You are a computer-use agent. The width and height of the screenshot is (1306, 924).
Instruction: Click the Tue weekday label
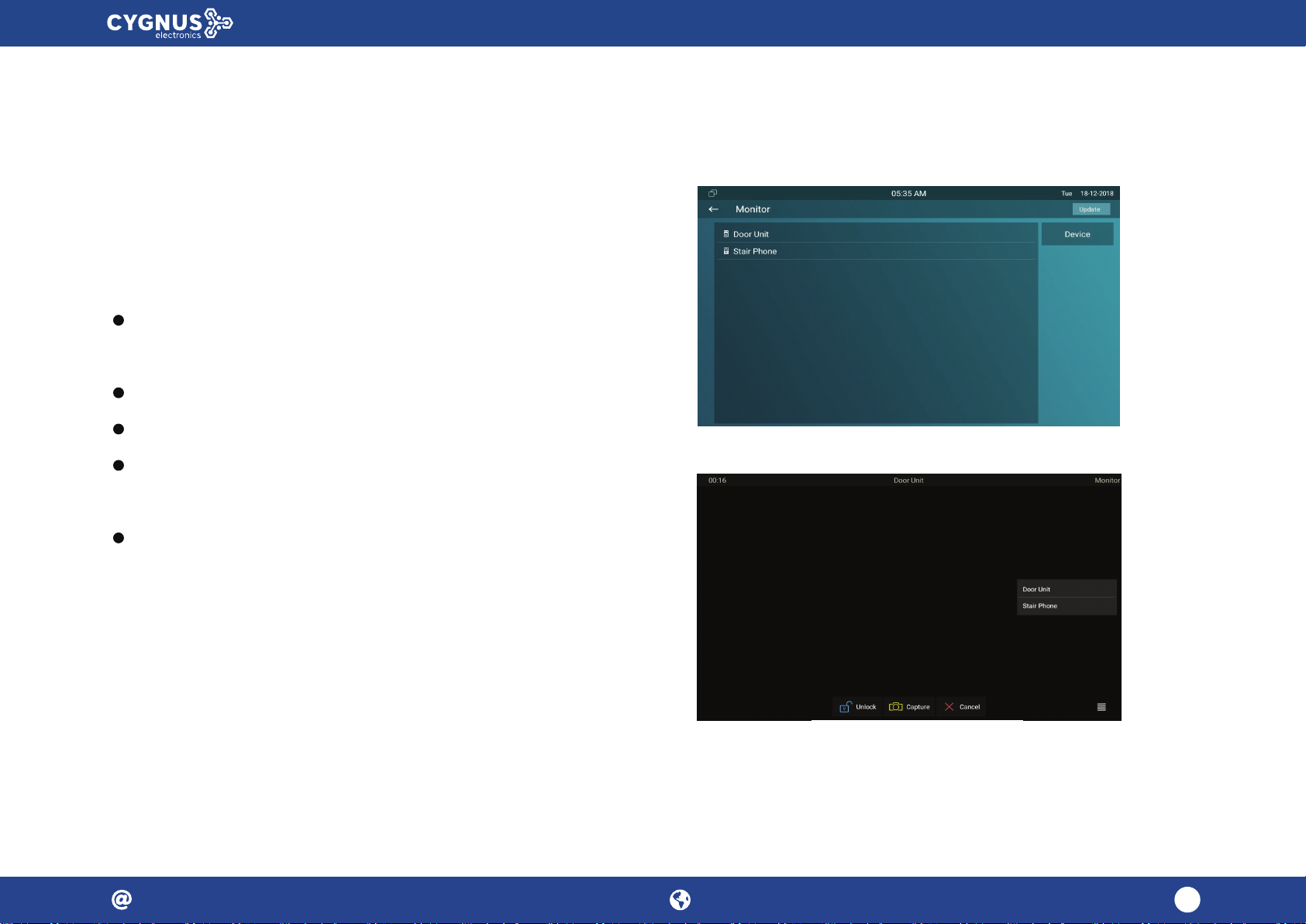(x=1067, y=194)
